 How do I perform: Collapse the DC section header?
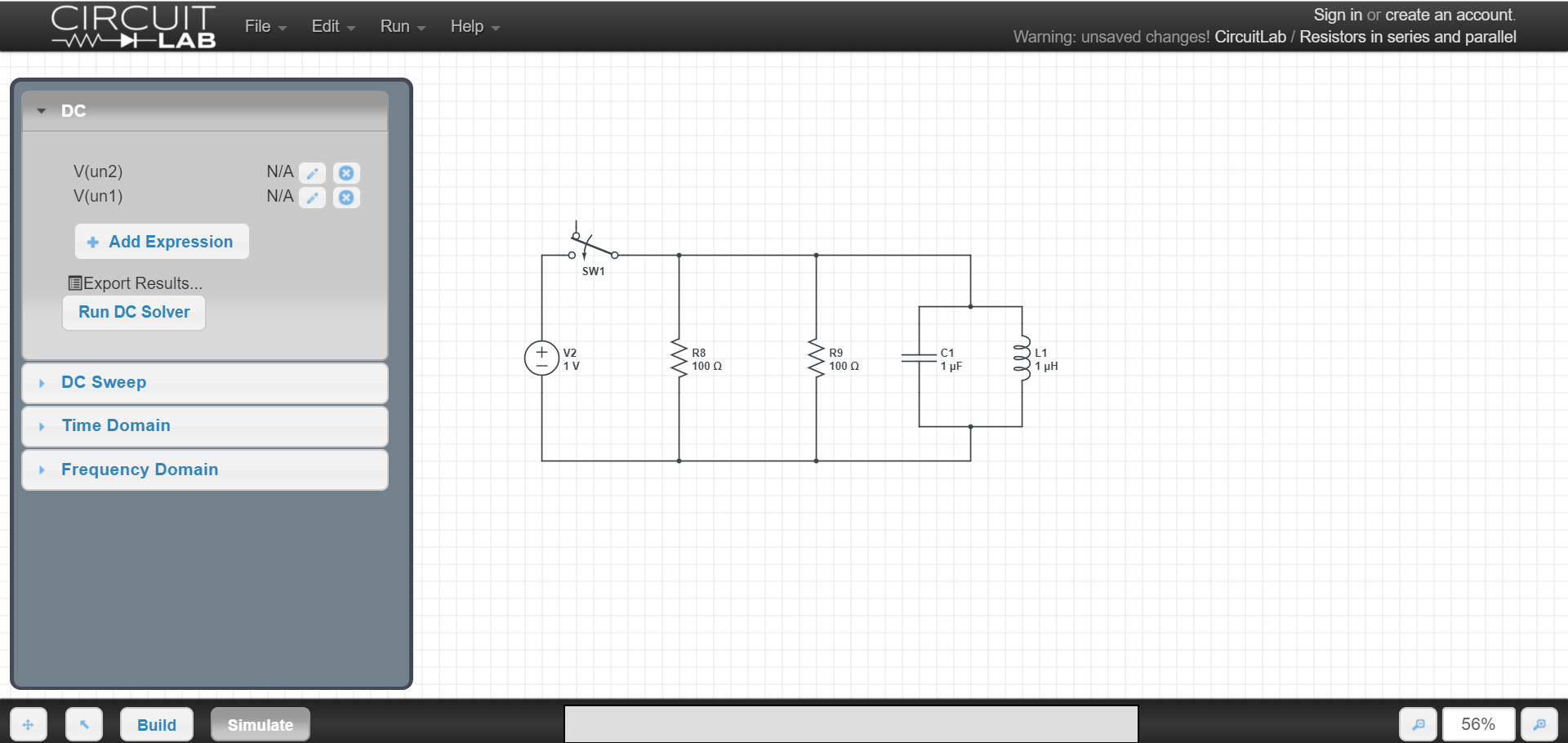click(73, 111)
